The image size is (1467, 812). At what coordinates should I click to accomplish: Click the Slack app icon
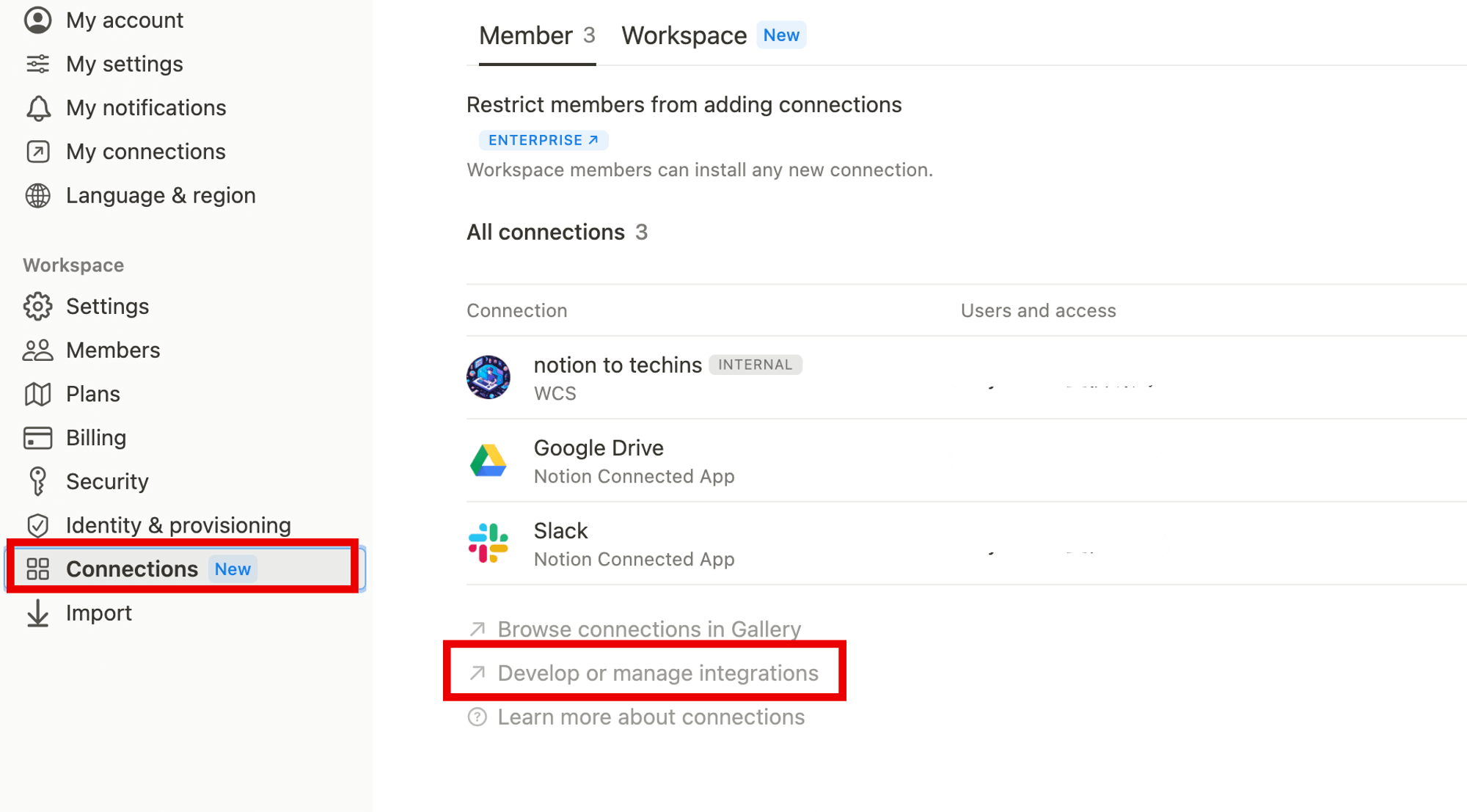click(488, 543)
